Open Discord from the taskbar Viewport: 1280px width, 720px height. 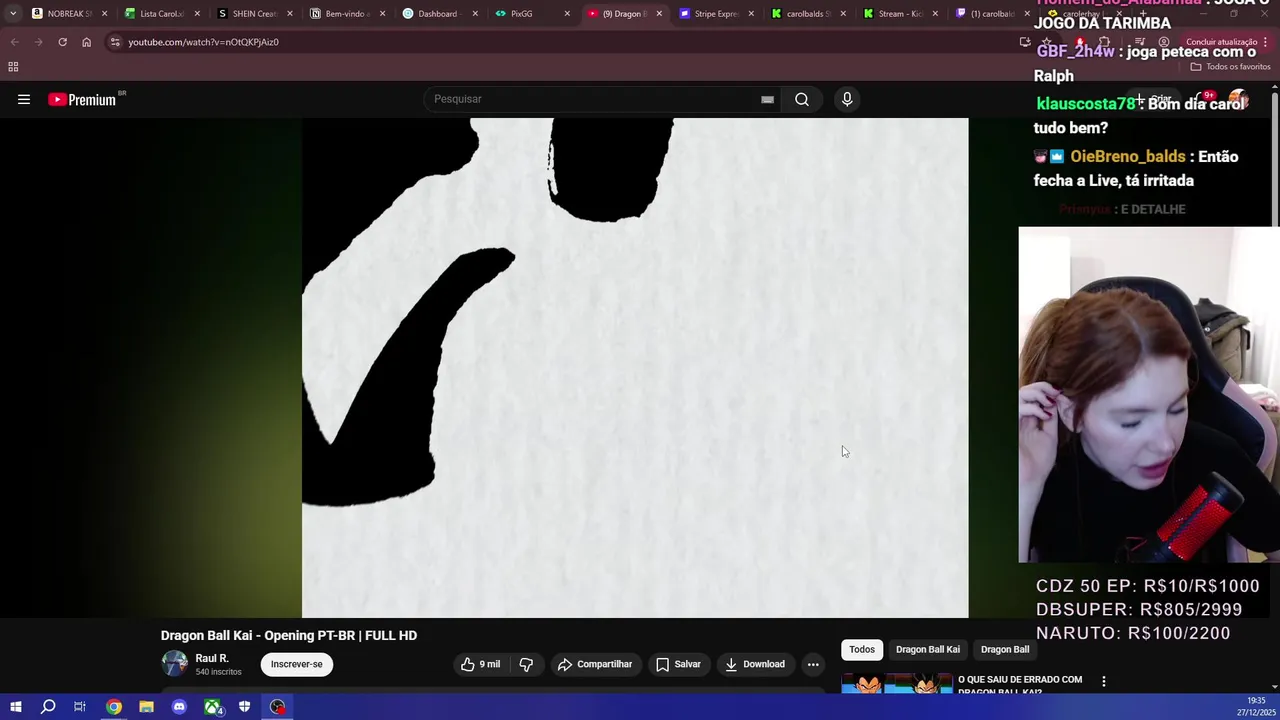[x=179, y=707]
